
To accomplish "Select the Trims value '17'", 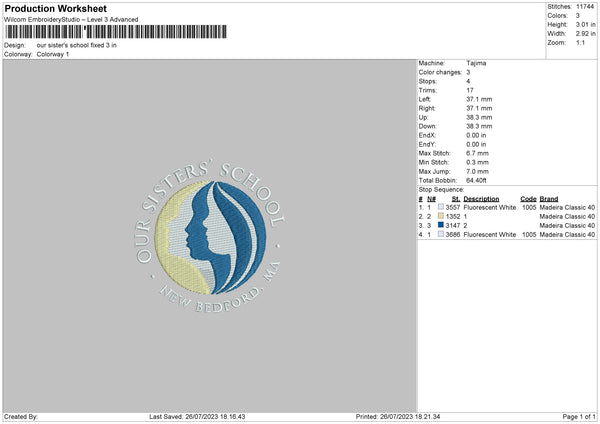I will pos(470,90).
